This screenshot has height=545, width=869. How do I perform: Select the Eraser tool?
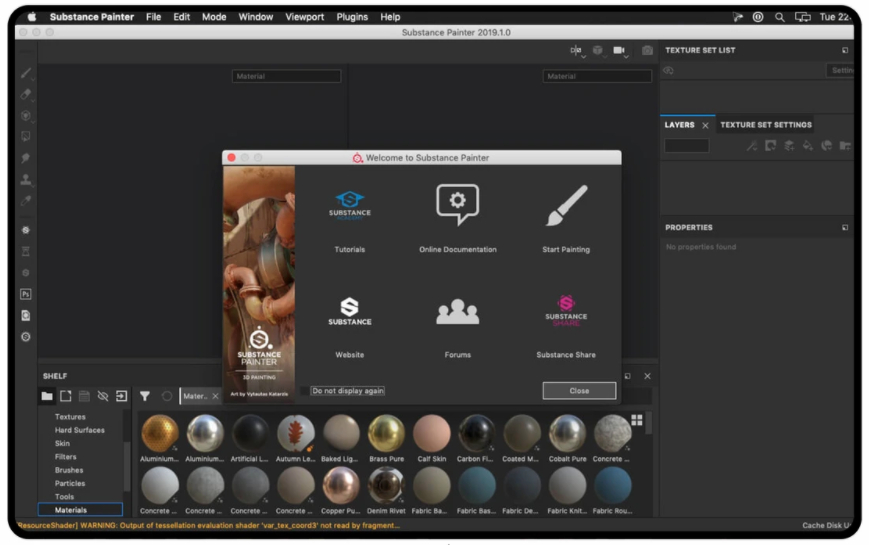(x=26, y=94)
